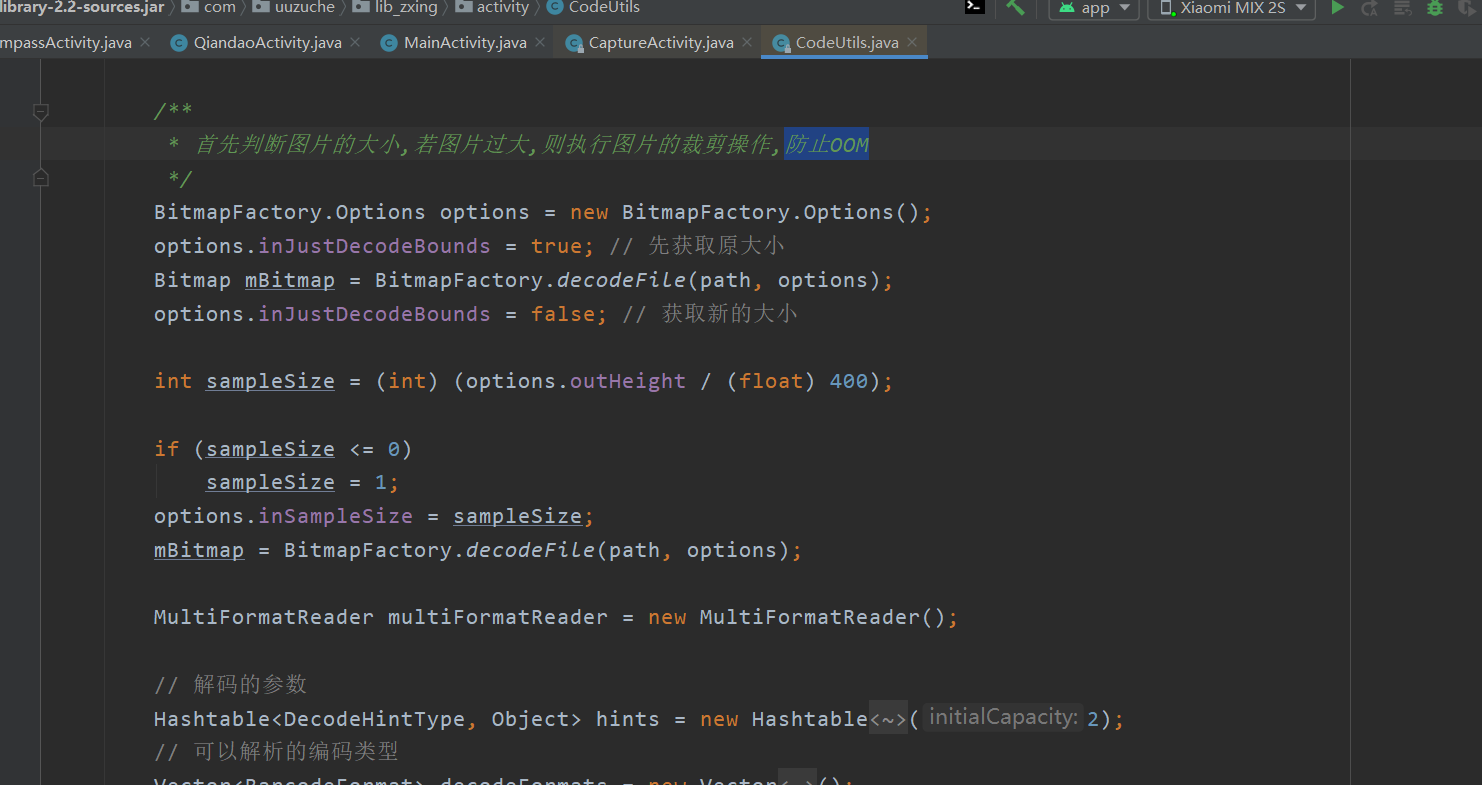This screenshot has width=1482, height=785.
Task: Expand the folded Hashtable diamond <~>
Action: tap(888, 719)
